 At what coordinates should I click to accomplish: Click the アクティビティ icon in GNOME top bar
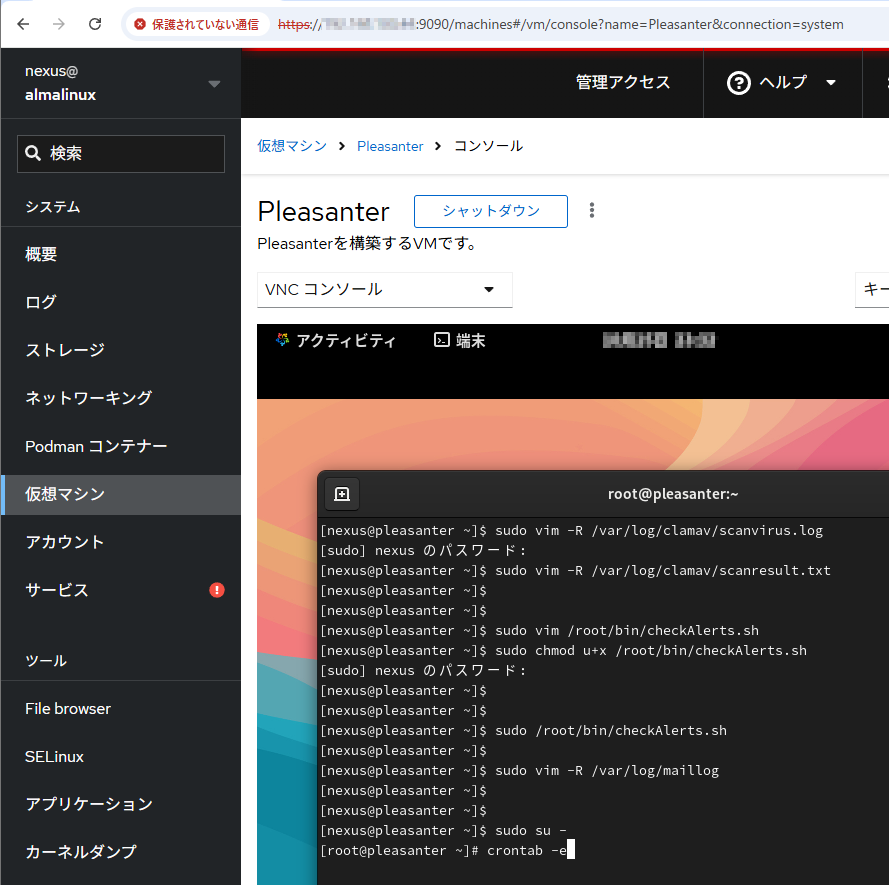click(281, 341)
